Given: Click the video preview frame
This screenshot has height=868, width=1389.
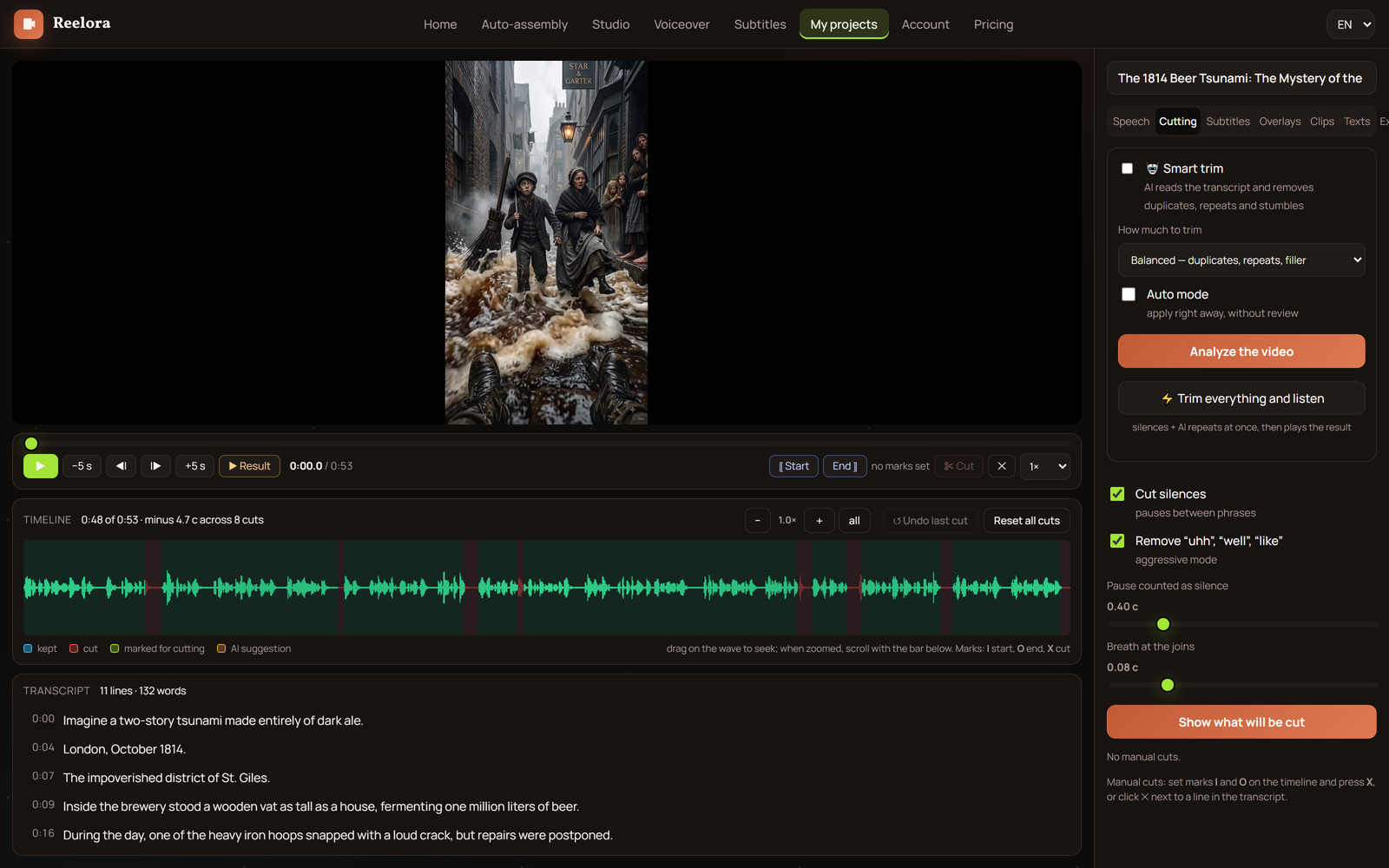Looking at the screenshot, I should (x=546, y=242).
